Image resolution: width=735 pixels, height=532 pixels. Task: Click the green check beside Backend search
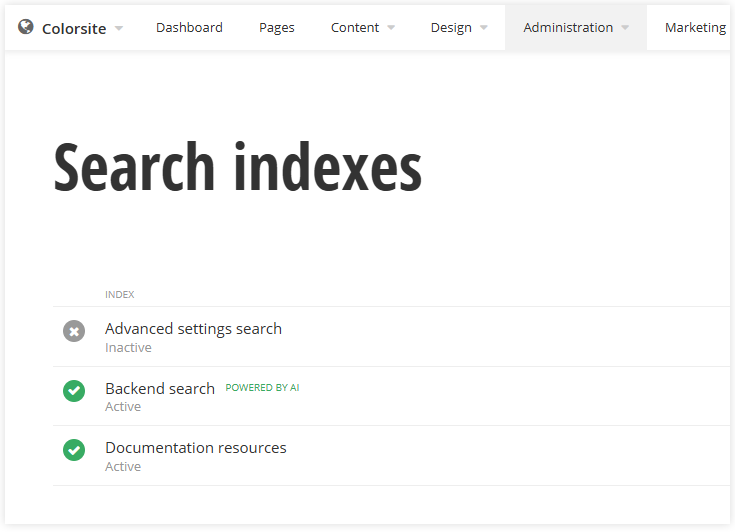click(x=74, y=391)
